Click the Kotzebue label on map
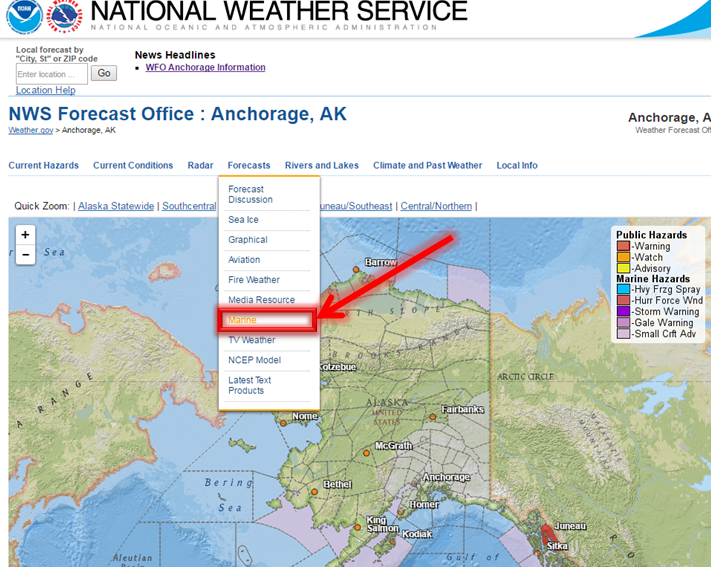Viewport: 711px width, 567px height. [337, 367]
